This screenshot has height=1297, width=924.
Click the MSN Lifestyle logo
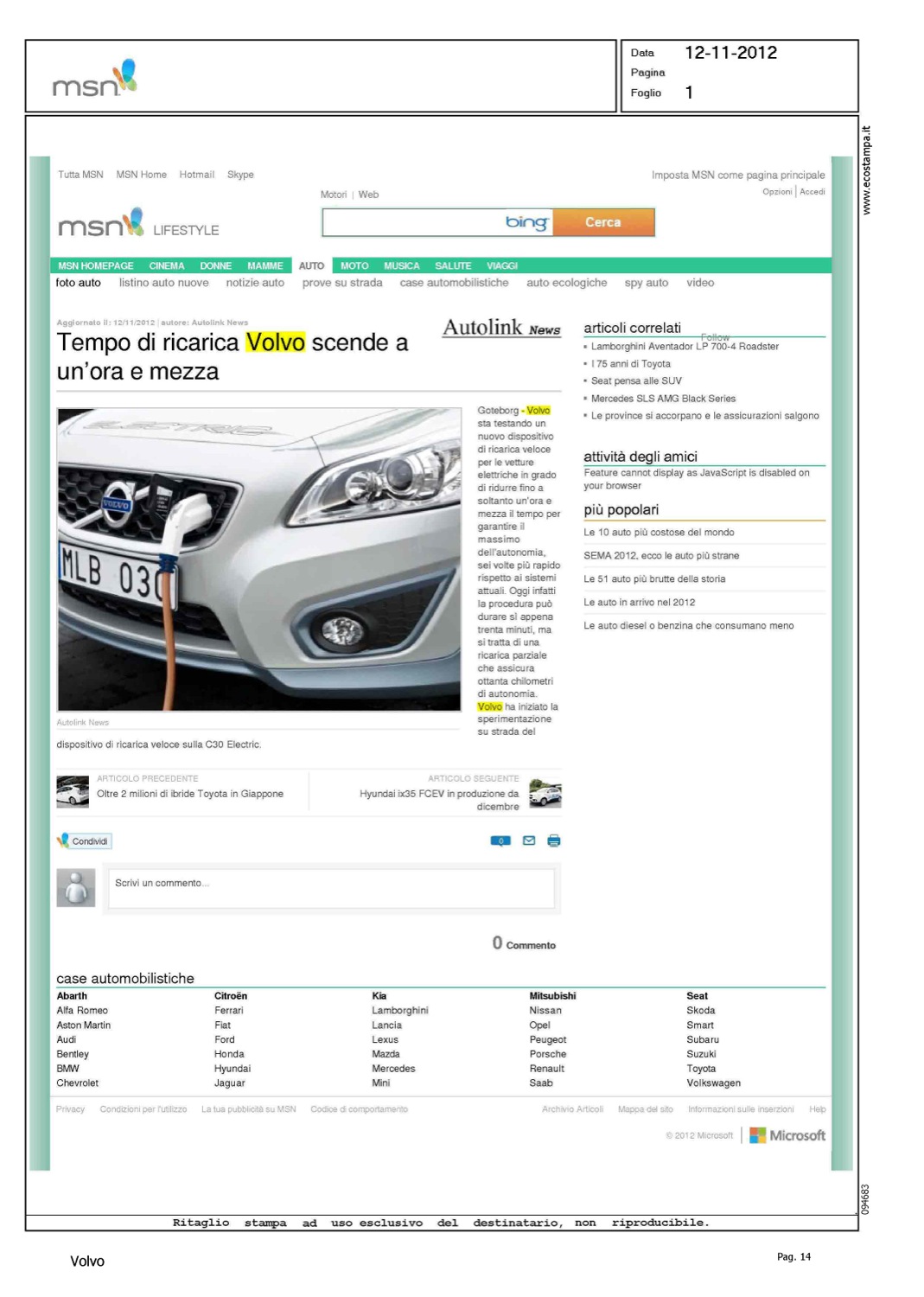pos(138,224)
